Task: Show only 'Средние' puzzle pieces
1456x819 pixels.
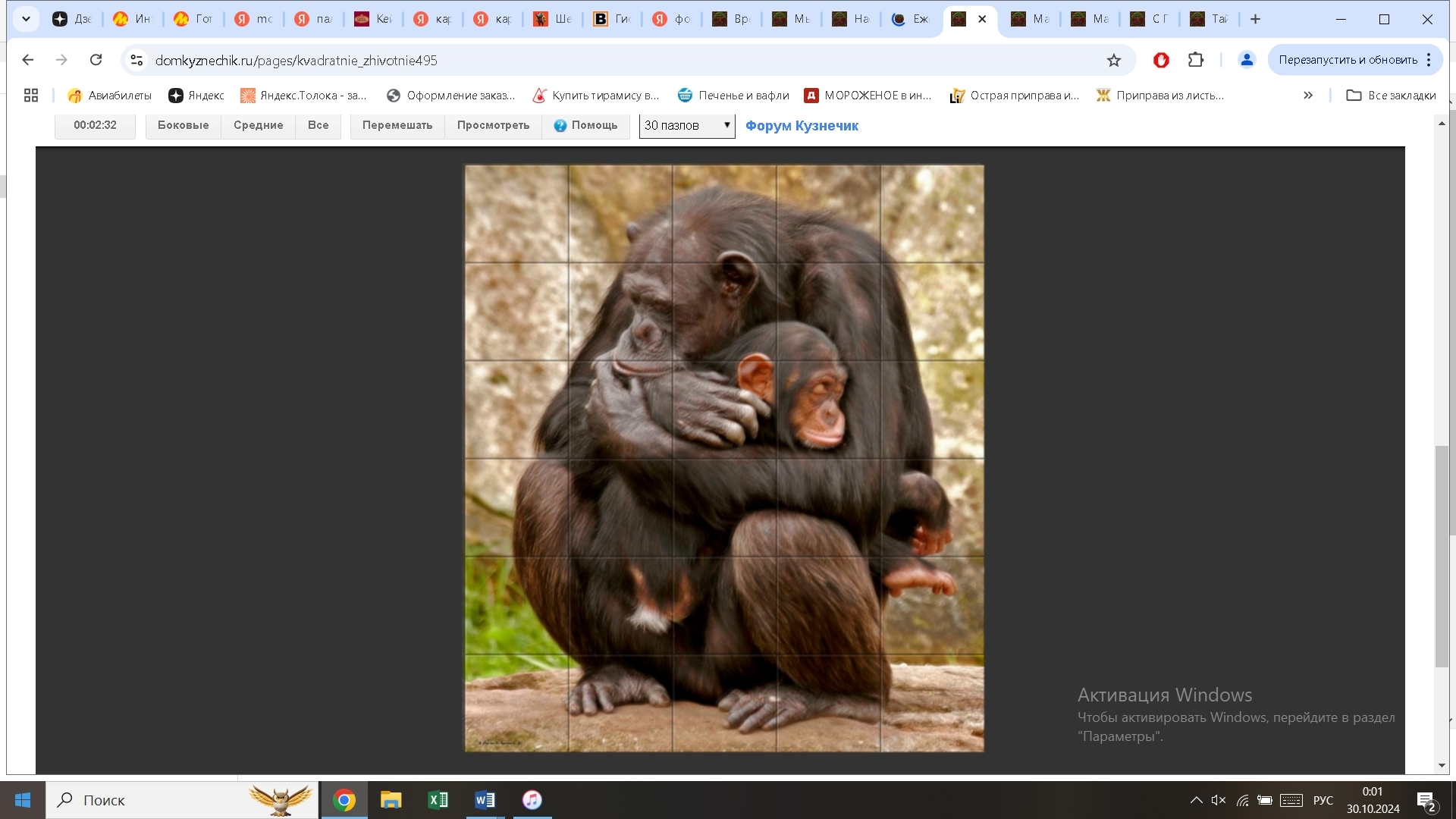Action: [258, 125]
